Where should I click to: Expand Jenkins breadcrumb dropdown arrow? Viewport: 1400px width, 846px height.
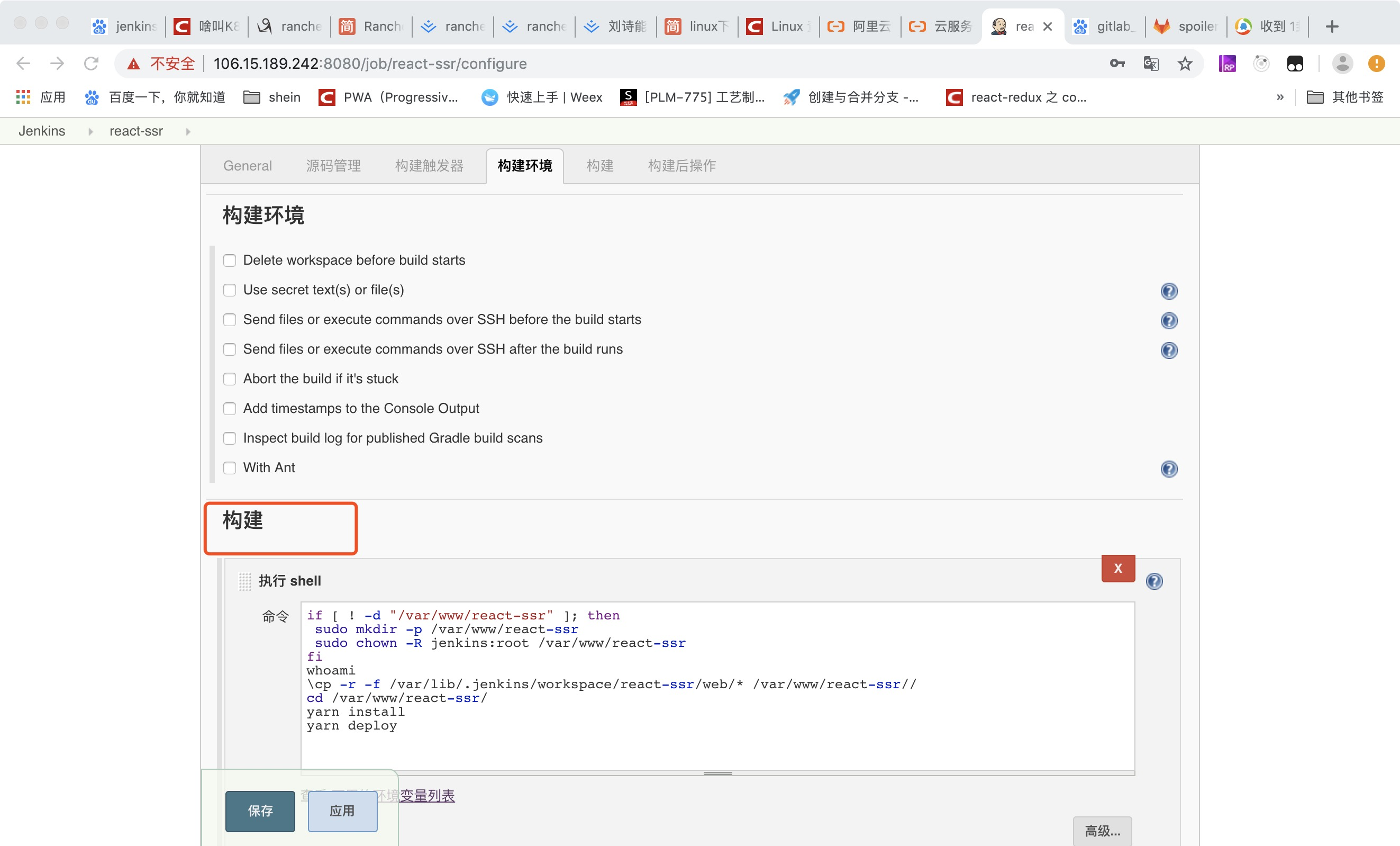(90, 131)
